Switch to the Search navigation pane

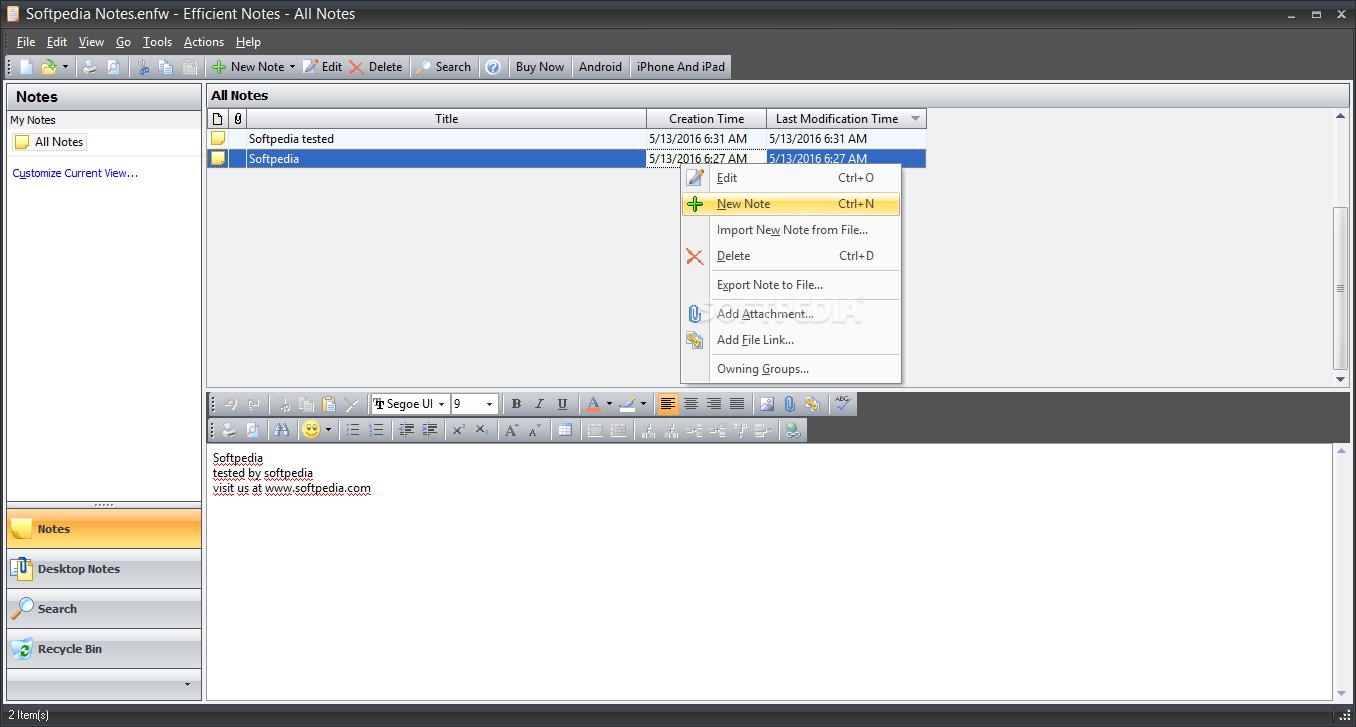tap(104, 609)
